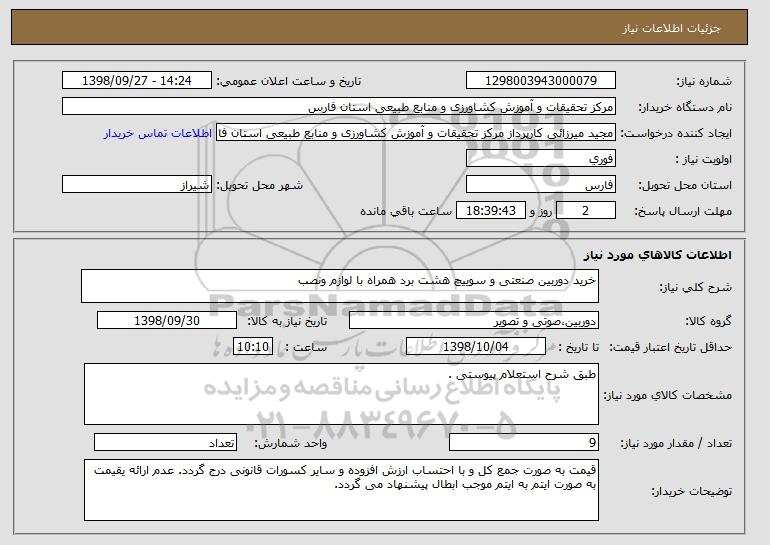Click the label تاریخ نیاز به کالا
Viewport: 770px width, 545px height.
pyautogui.click(x=287, y=321)
